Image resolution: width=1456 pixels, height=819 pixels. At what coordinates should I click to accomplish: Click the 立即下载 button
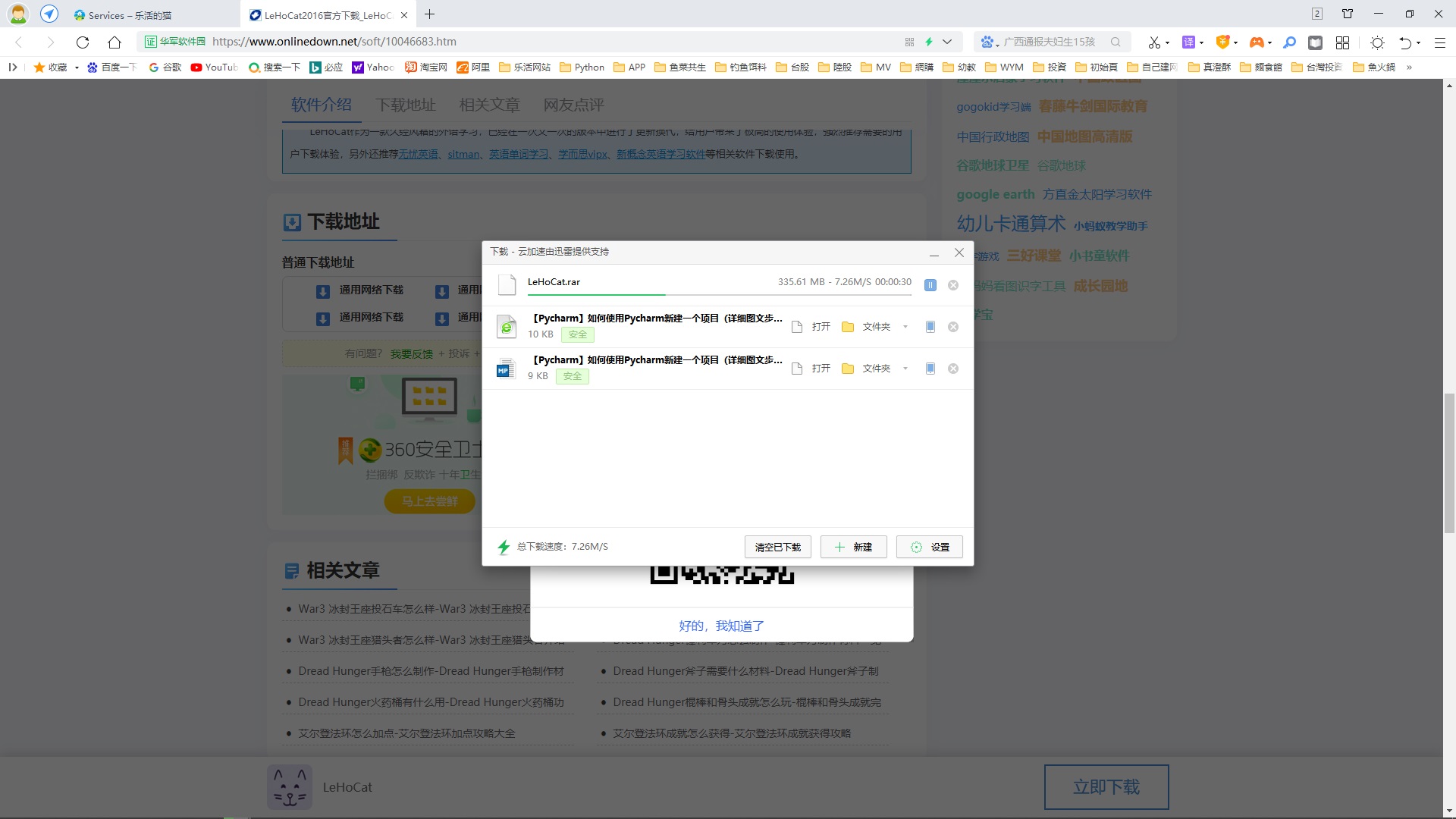coord(1106,787)
